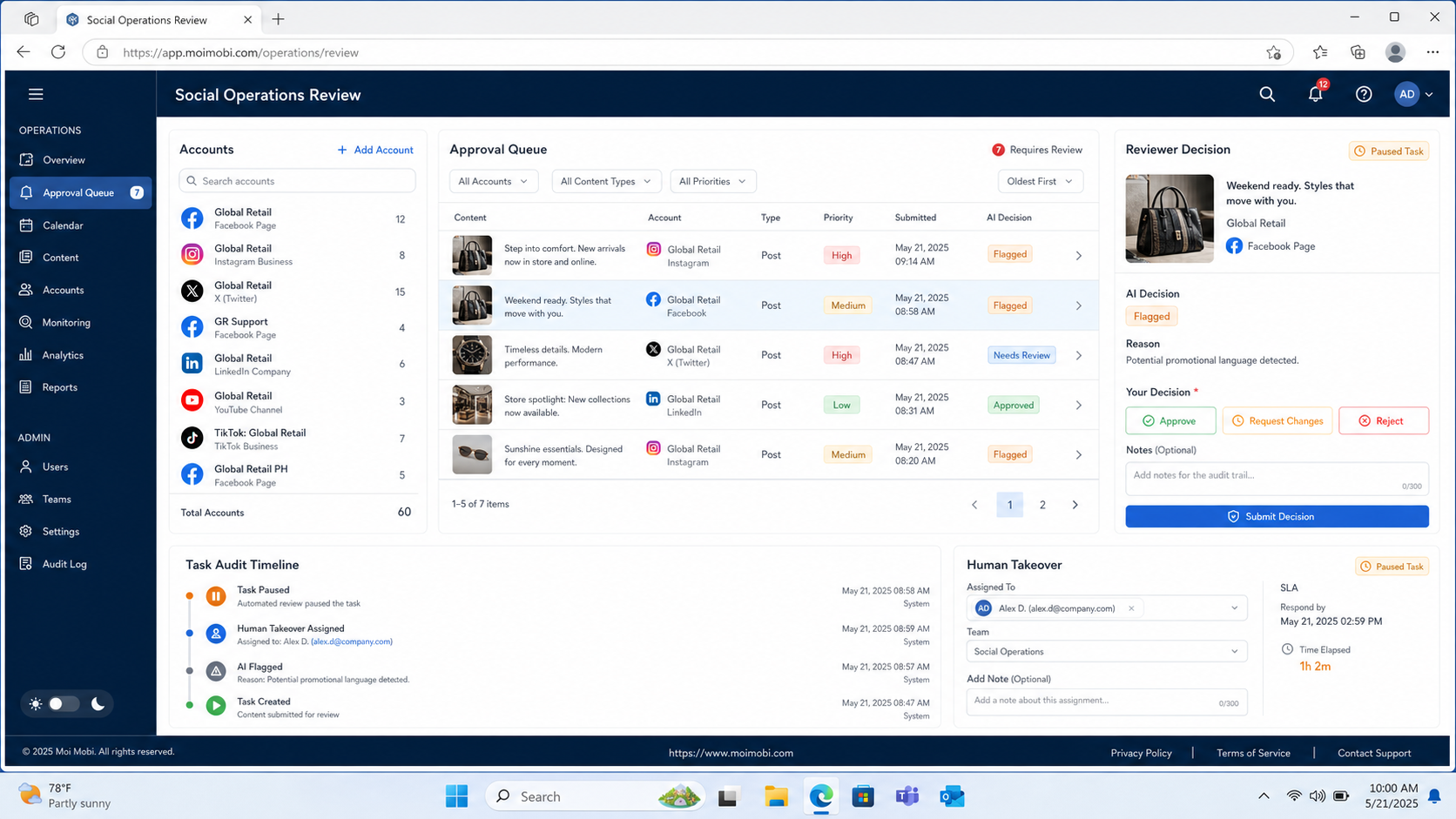Image resolution: width=1456 pixels, height=819 pixels.
Task: Click the watch post thumbnail
Action: [x=472, y=355]
